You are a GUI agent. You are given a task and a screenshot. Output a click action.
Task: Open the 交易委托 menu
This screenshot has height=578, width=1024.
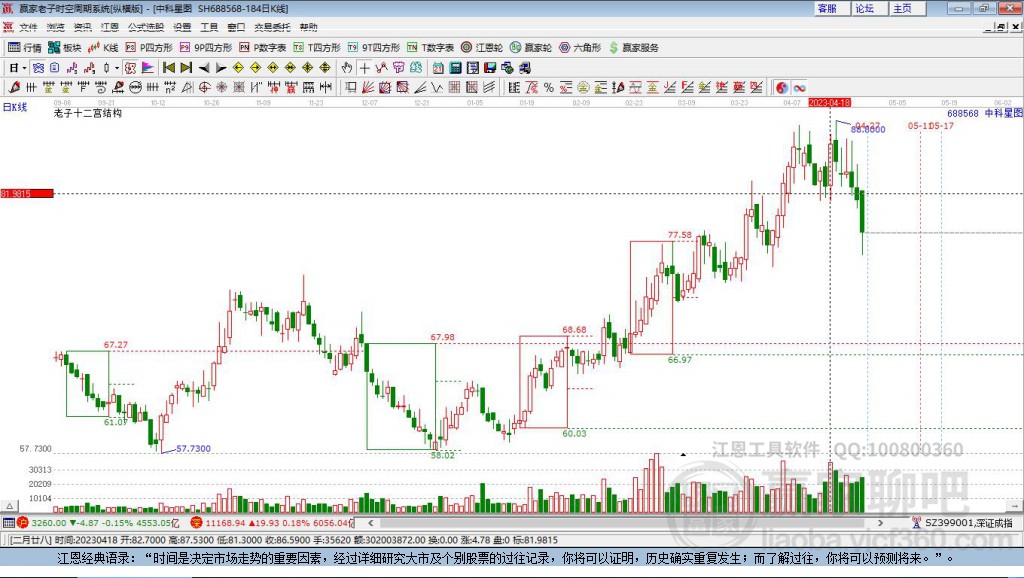[x=272, y=27]
